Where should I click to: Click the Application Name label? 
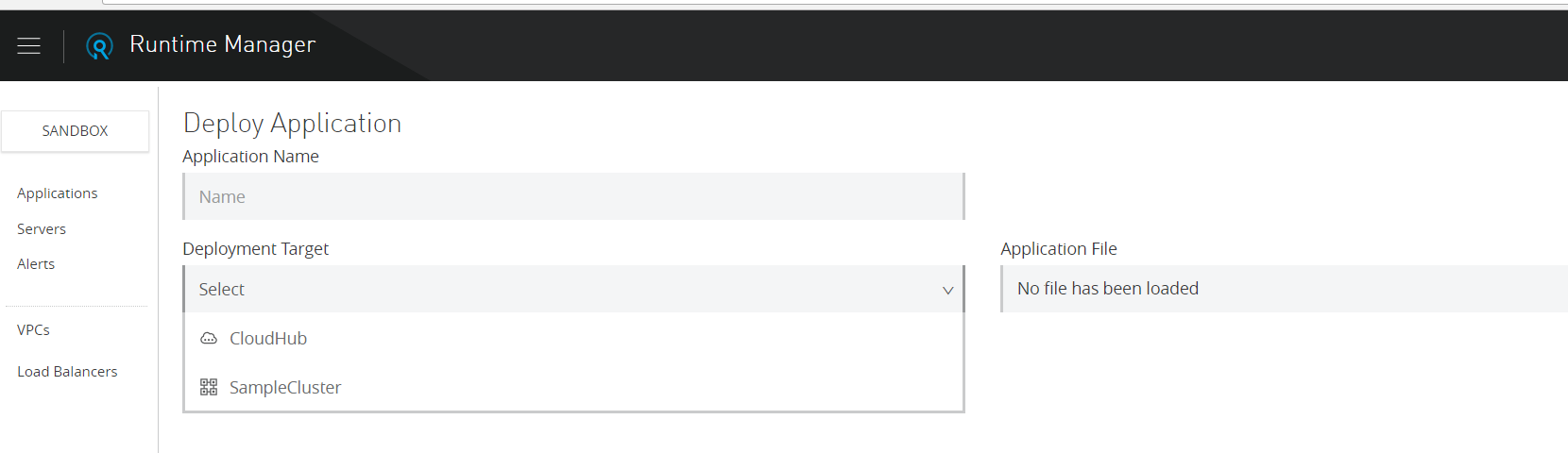pos(250,157)
